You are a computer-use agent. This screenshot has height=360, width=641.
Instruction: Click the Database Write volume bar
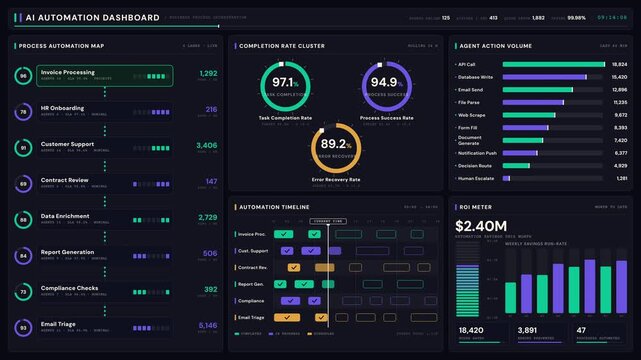tap(545, 77)
